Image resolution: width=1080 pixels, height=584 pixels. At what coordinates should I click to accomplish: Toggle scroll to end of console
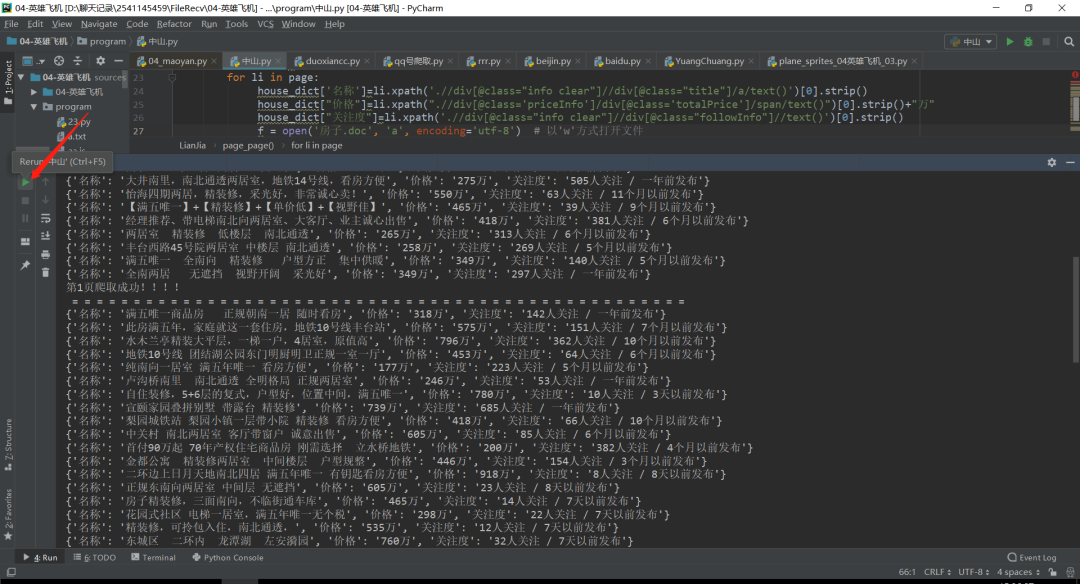pyautogui.click(x=45, y=236)
